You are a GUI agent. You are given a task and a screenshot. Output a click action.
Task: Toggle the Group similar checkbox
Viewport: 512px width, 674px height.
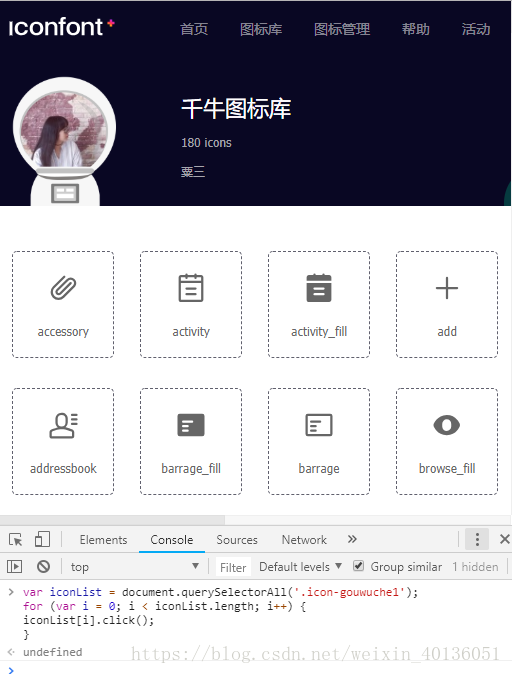[358, 566]
